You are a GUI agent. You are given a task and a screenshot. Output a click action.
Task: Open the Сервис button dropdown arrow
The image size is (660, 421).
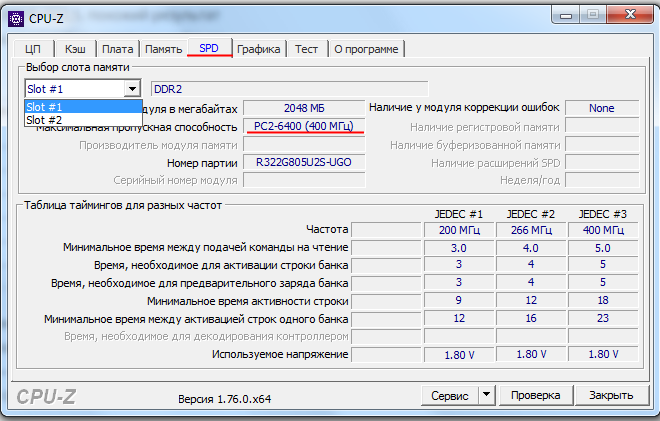point(486,395)
